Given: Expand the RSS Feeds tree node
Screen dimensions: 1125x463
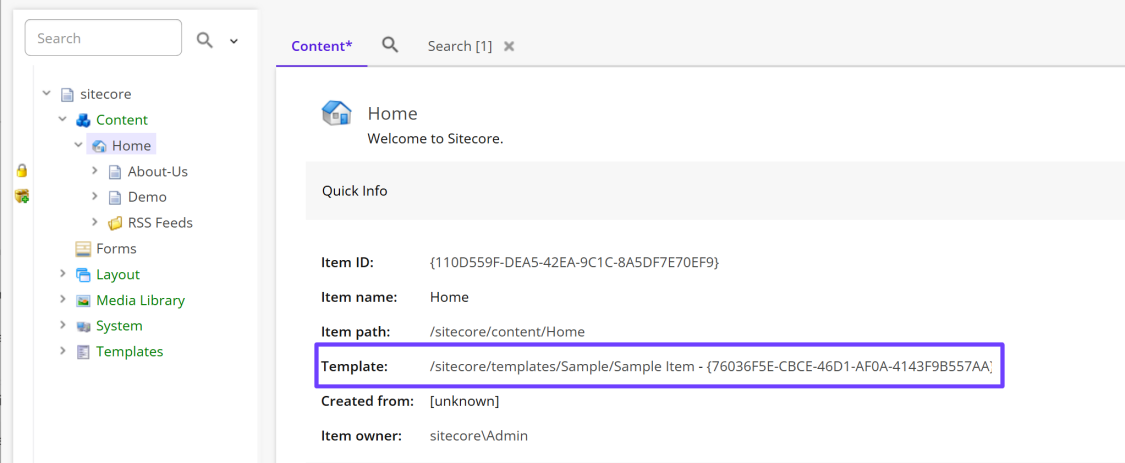Looking at the screenshot, I should [x=95, y=222].
